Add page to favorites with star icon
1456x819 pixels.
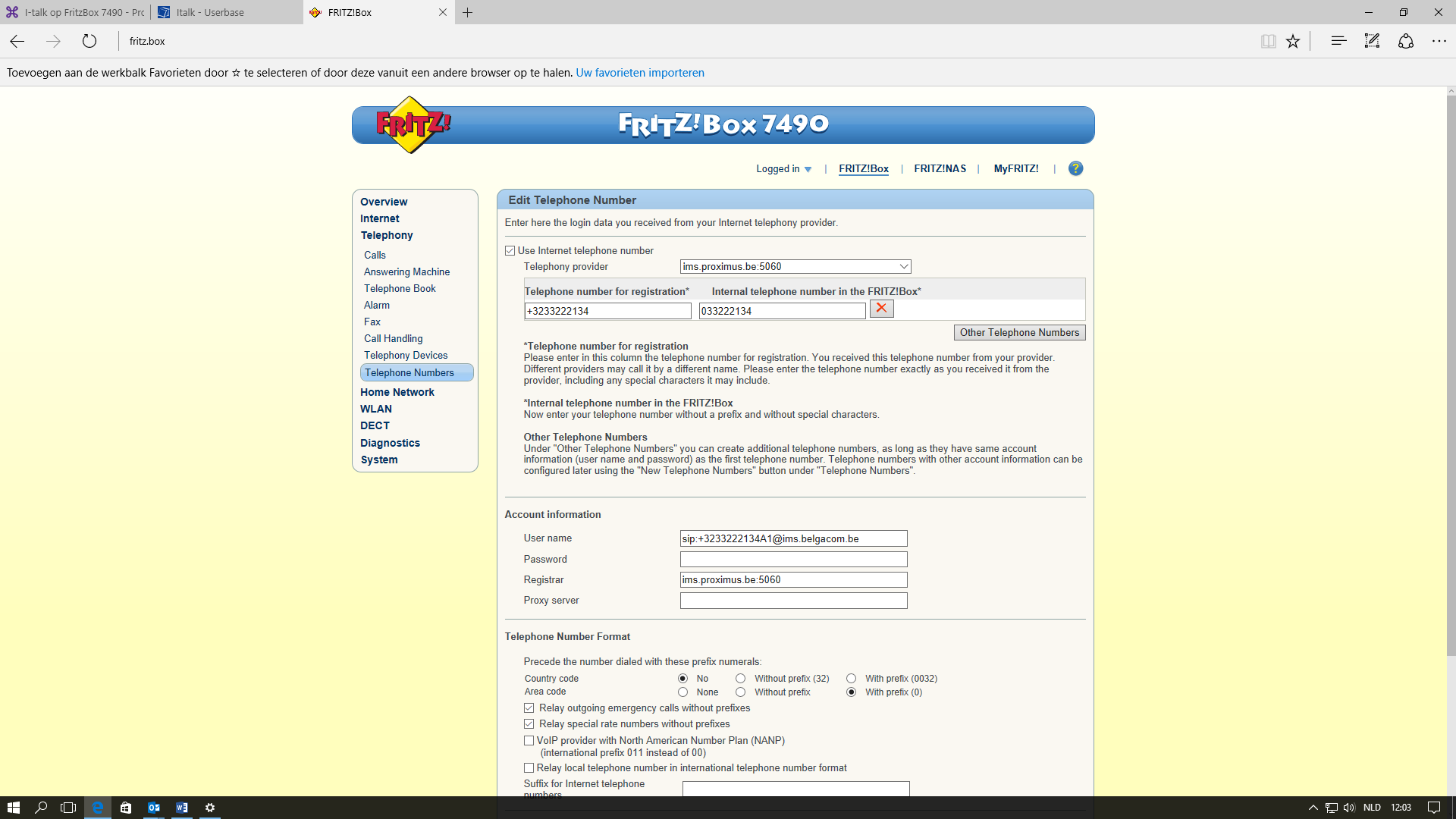1293,41
